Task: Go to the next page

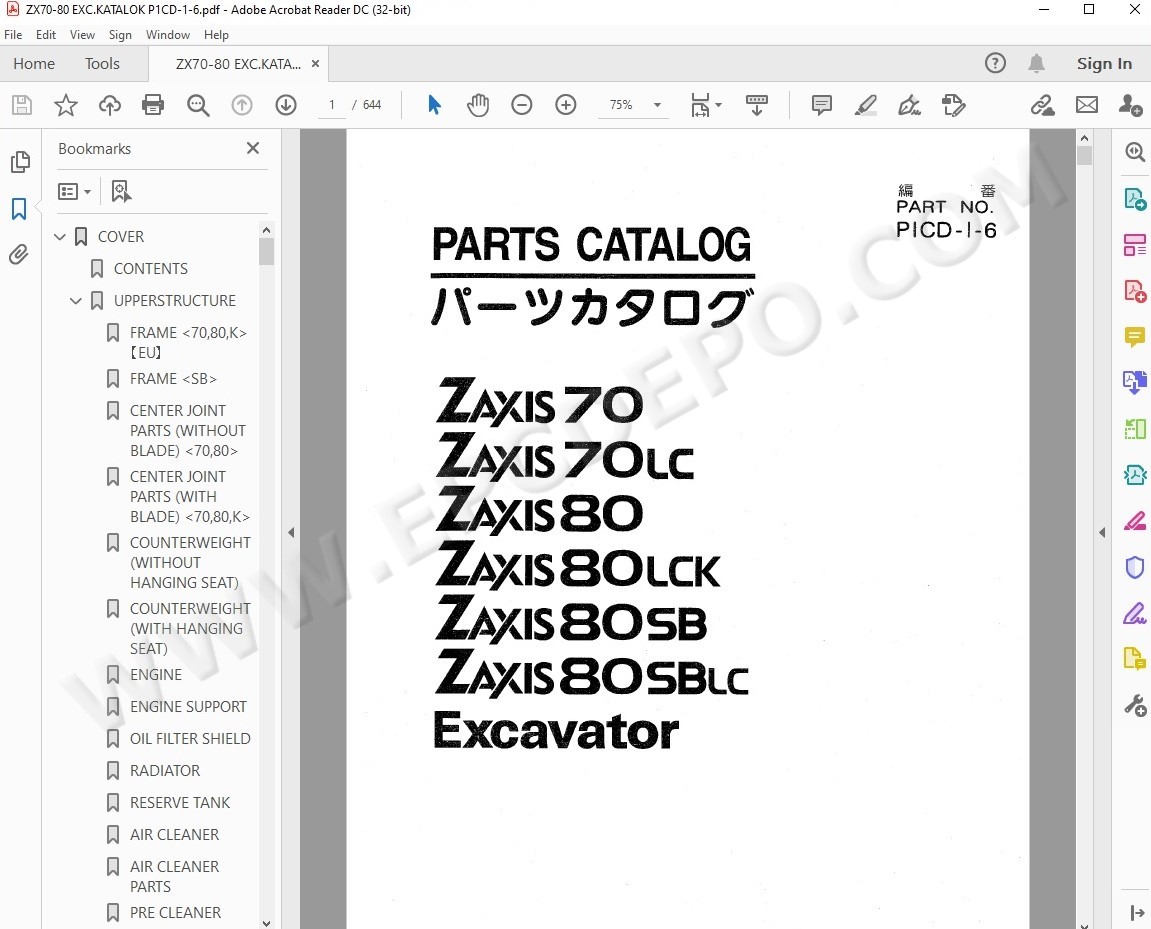Action: [x=286, y=105]
